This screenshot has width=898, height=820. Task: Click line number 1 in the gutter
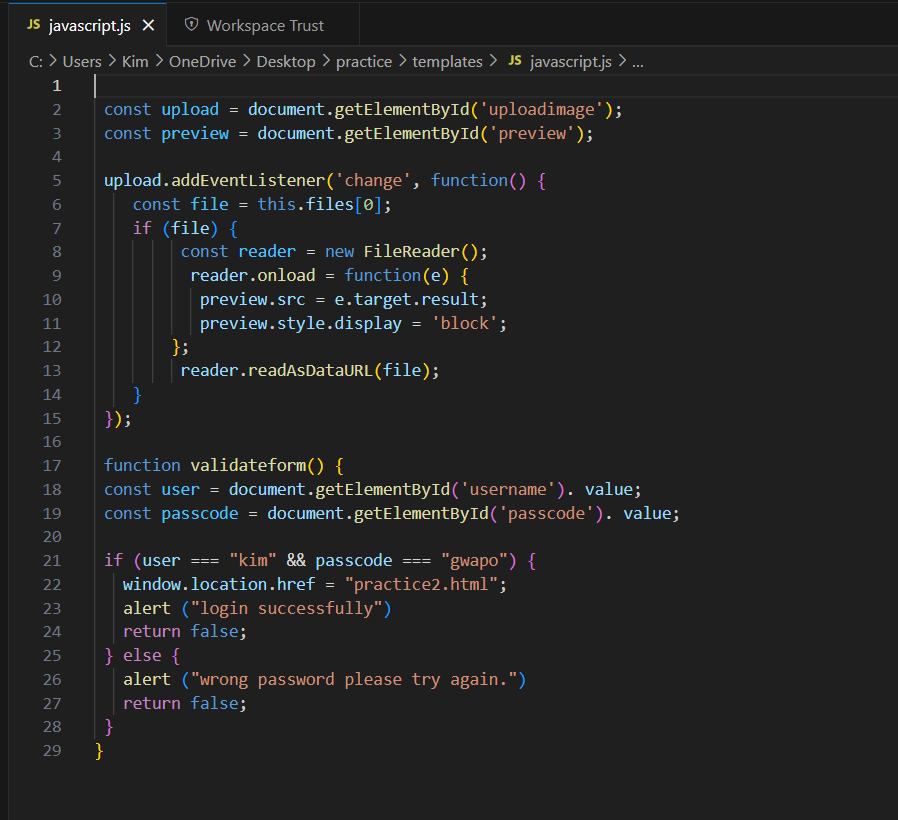(56, 86)
